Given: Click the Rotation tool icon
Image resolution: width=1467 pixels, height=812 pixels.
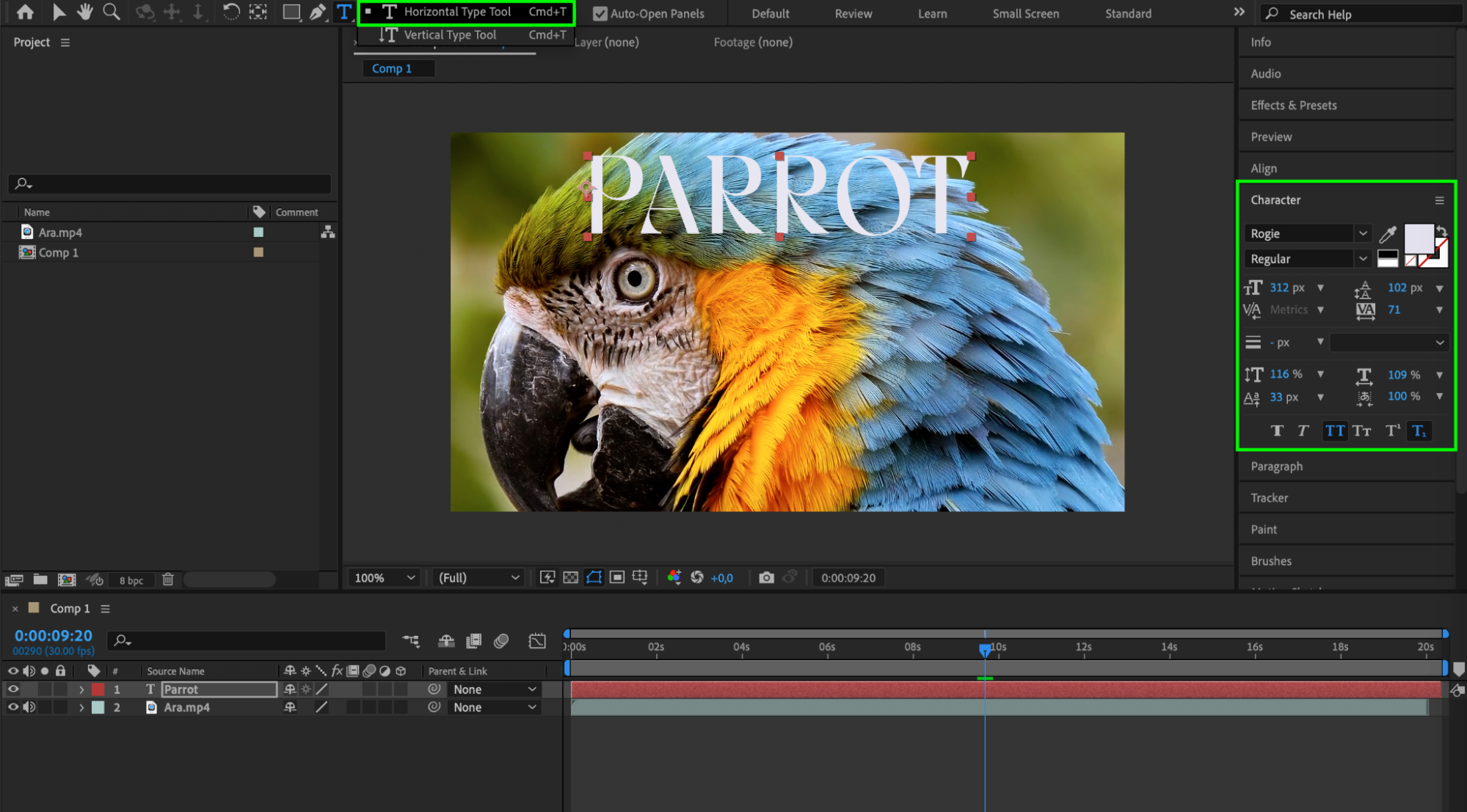Looking at the screenshot, I should pyautogui.click(x=230, y=12).
